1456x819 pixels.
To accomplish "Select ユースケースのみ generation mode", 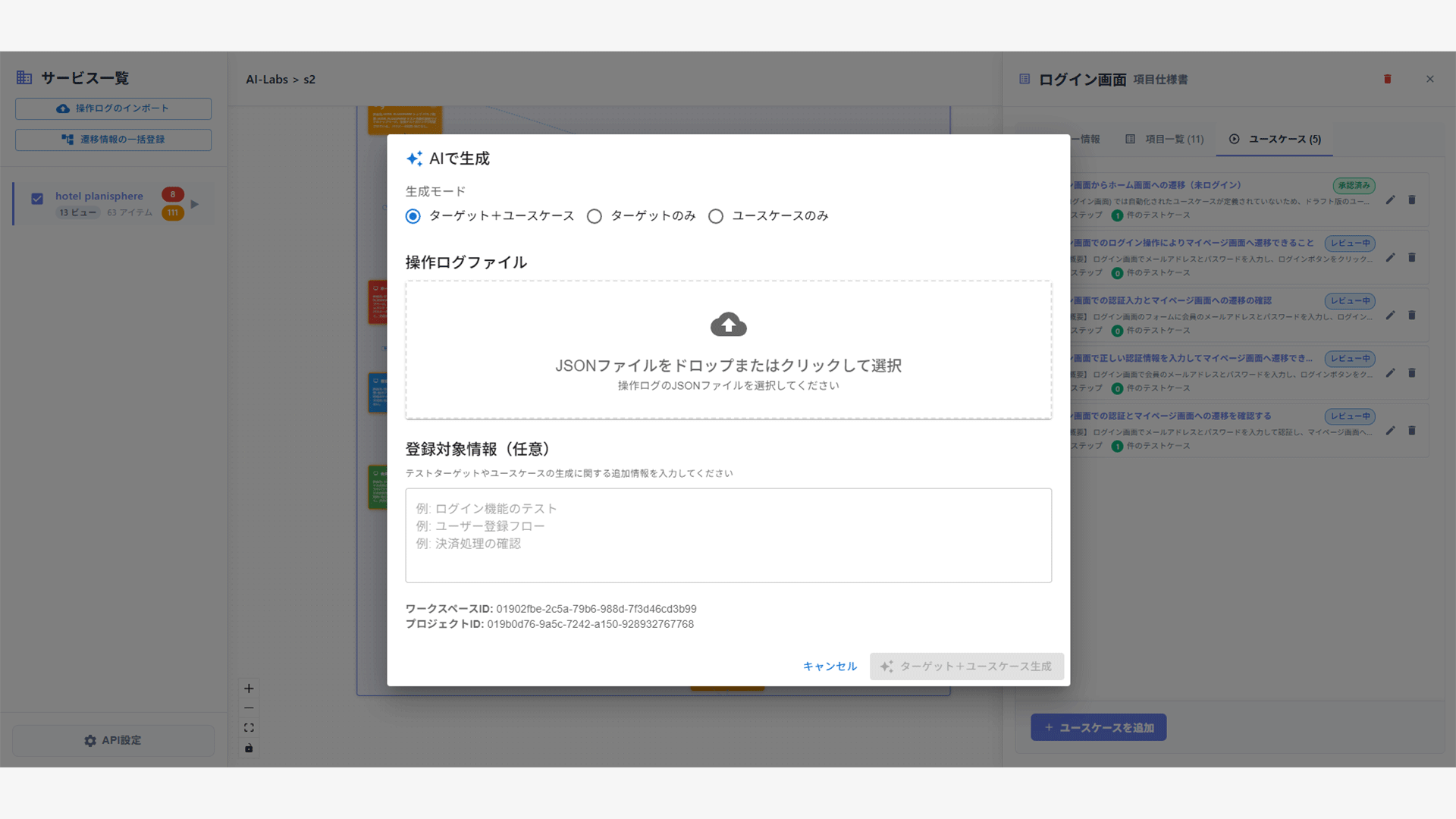I will [x=716, y=217].
